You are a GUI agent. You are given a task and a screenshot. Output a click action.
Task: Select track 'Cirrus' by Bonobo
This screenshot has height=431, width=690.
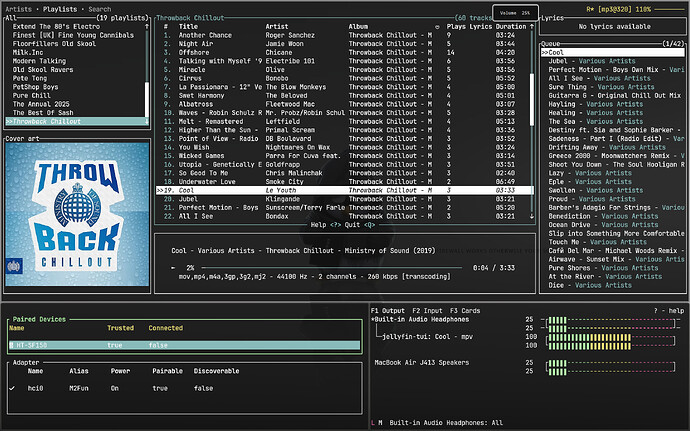pos(345,78)
